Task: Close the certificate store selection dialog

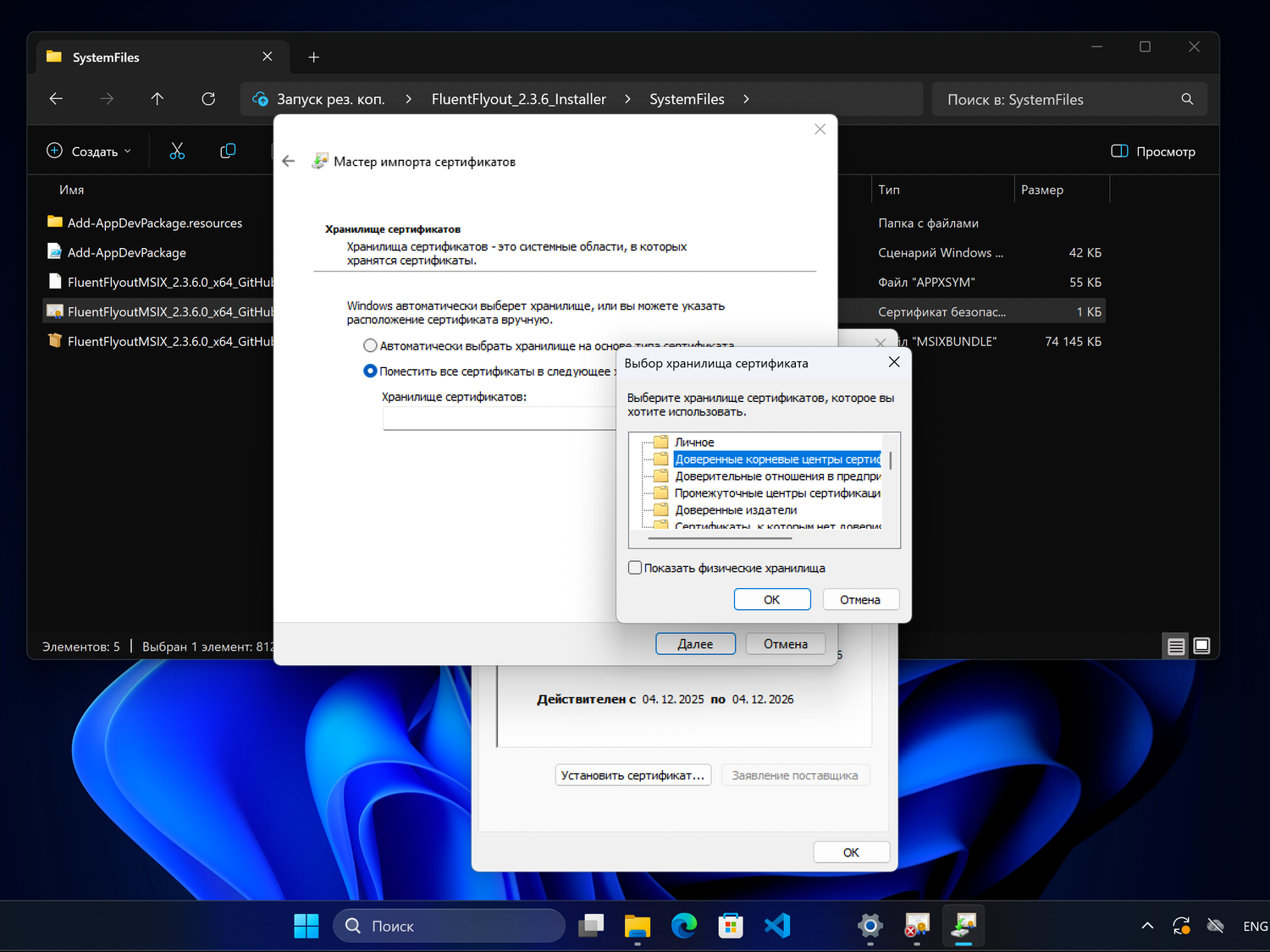Action: (x=894, y=362)
